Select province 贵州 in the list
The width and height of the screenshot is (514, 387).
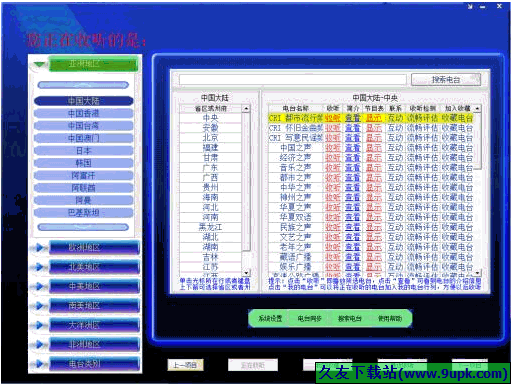tap(210, 187)
